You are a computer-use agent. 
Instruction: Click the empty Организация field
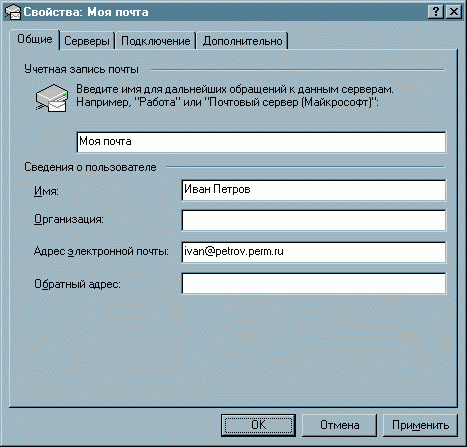[x=314, y=220]
